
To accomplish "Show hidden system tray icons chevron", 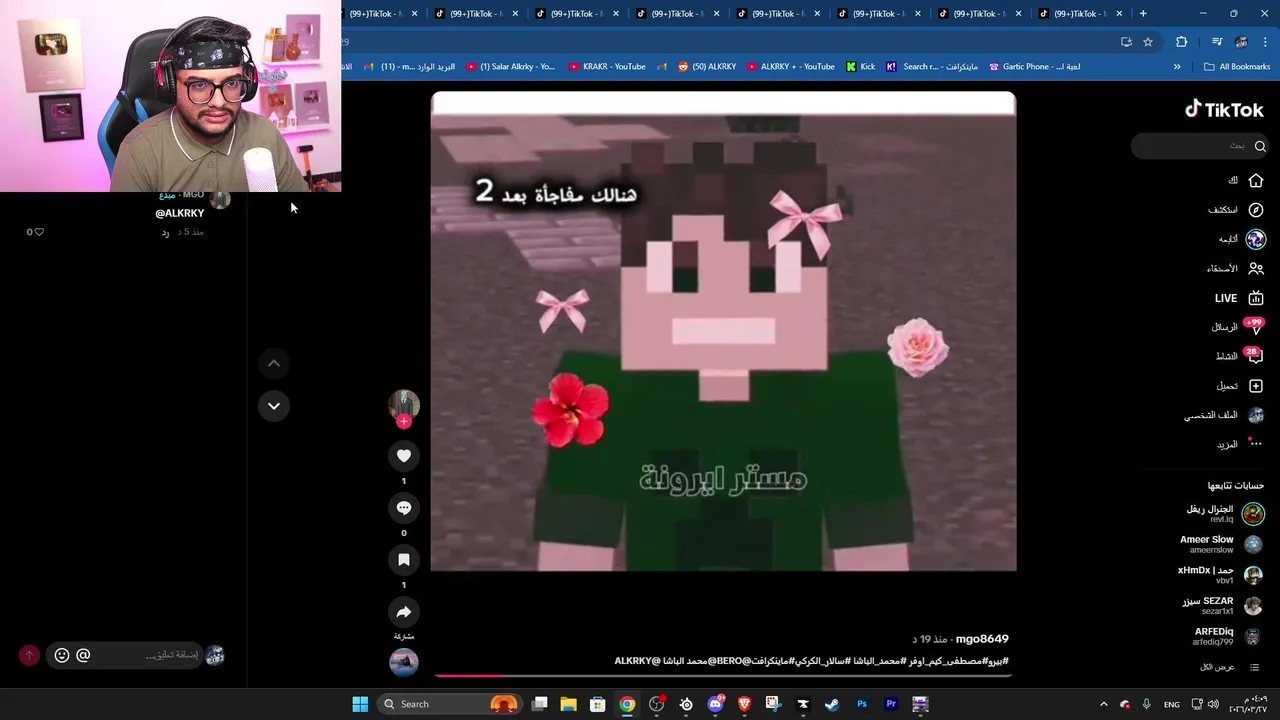I will [1104, 704].
